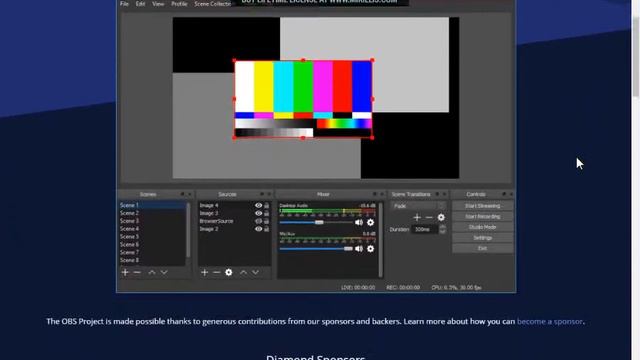640x360 pixels.
Task: Toggle visibility of Image 3 source
Action: pyautogui.click(x=258, y=213)
